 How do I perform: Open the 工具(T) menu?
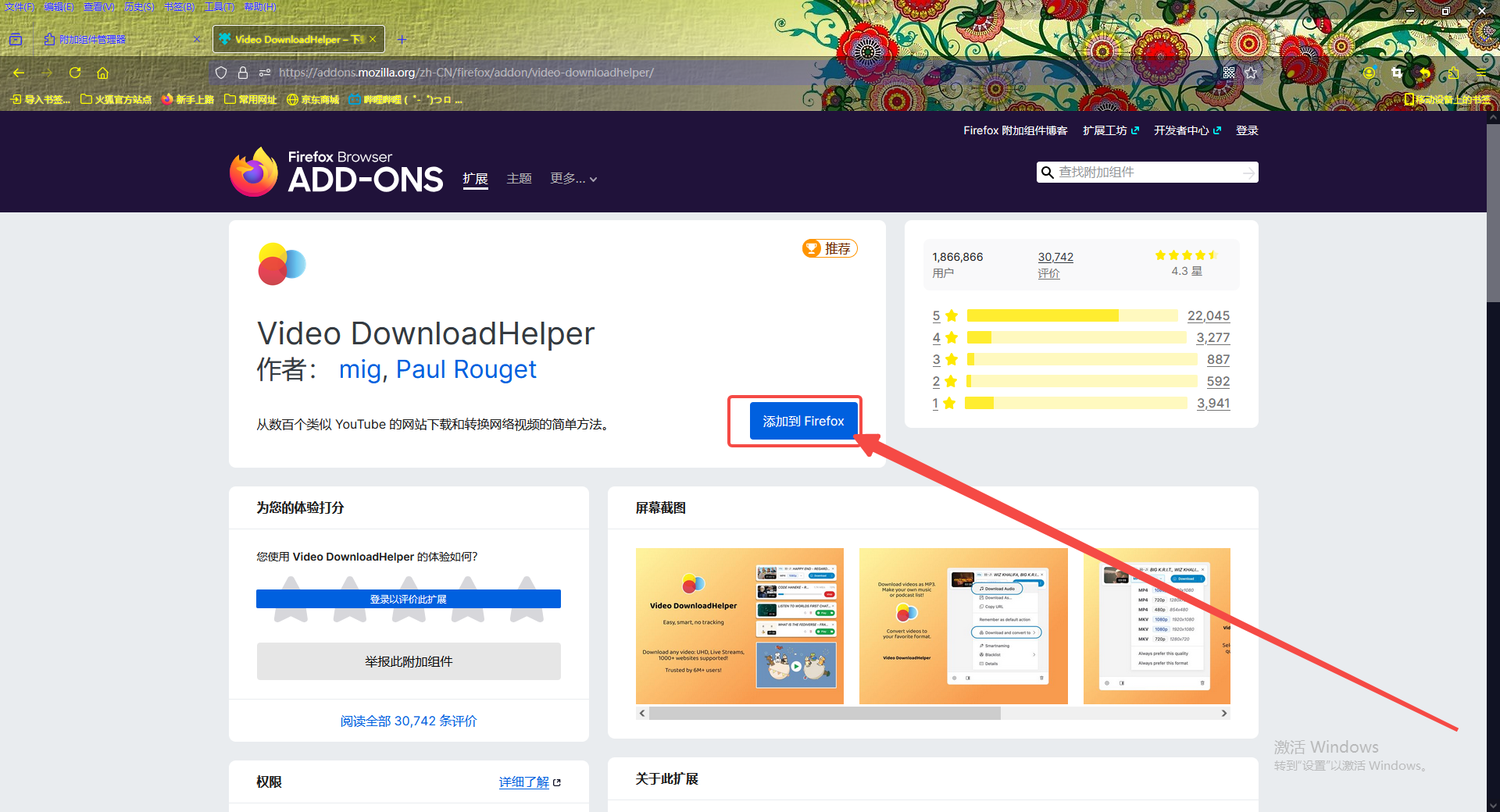(x=220, y=7)
